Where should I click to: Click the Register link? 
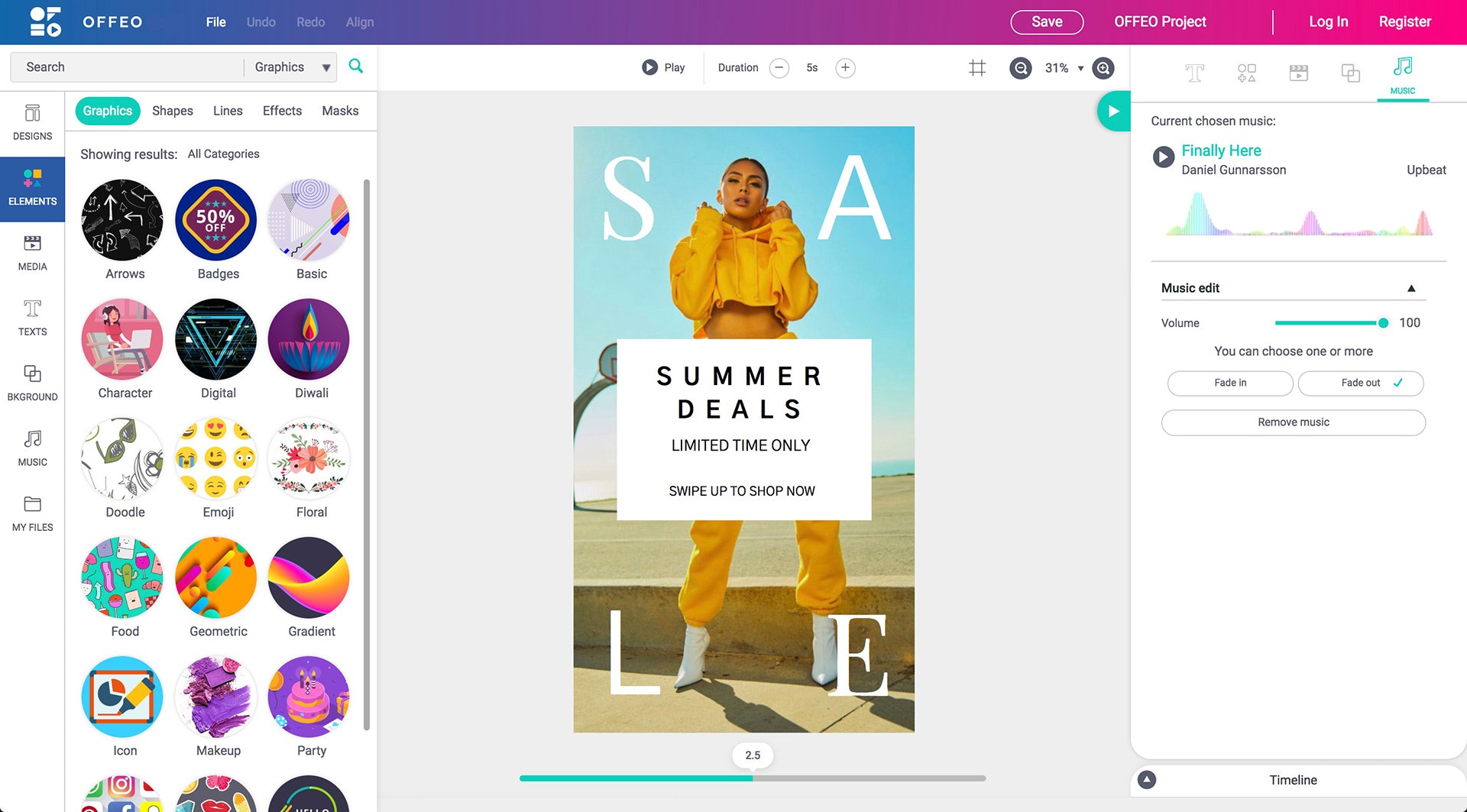coord(1404,22)
